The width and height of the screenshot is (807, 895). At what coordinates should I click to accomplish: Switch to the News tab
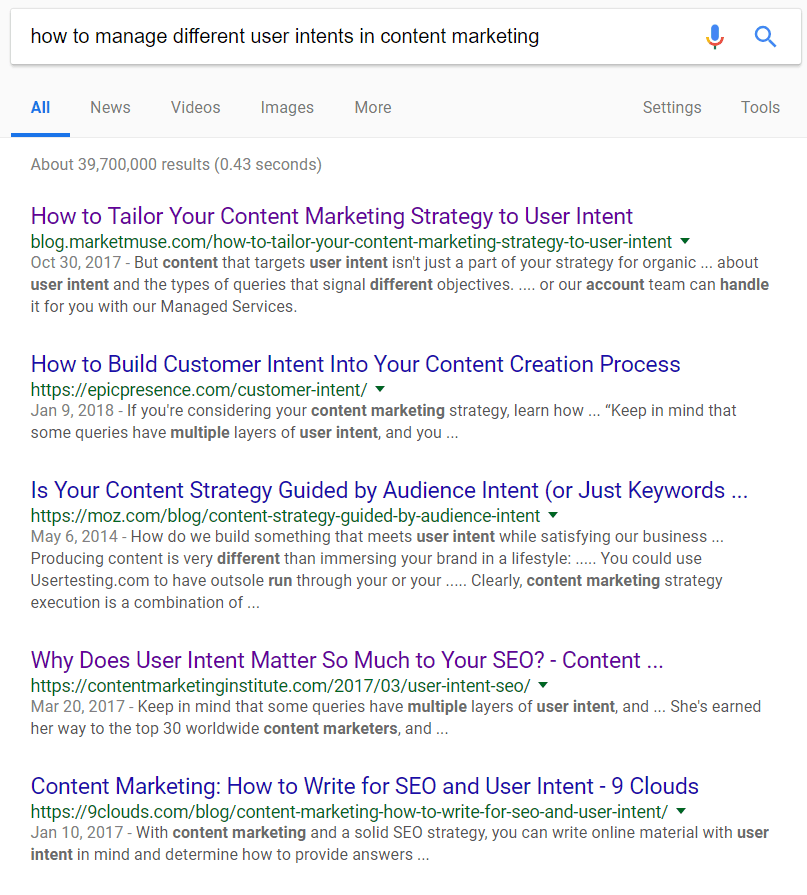click(x=110, y=108)
